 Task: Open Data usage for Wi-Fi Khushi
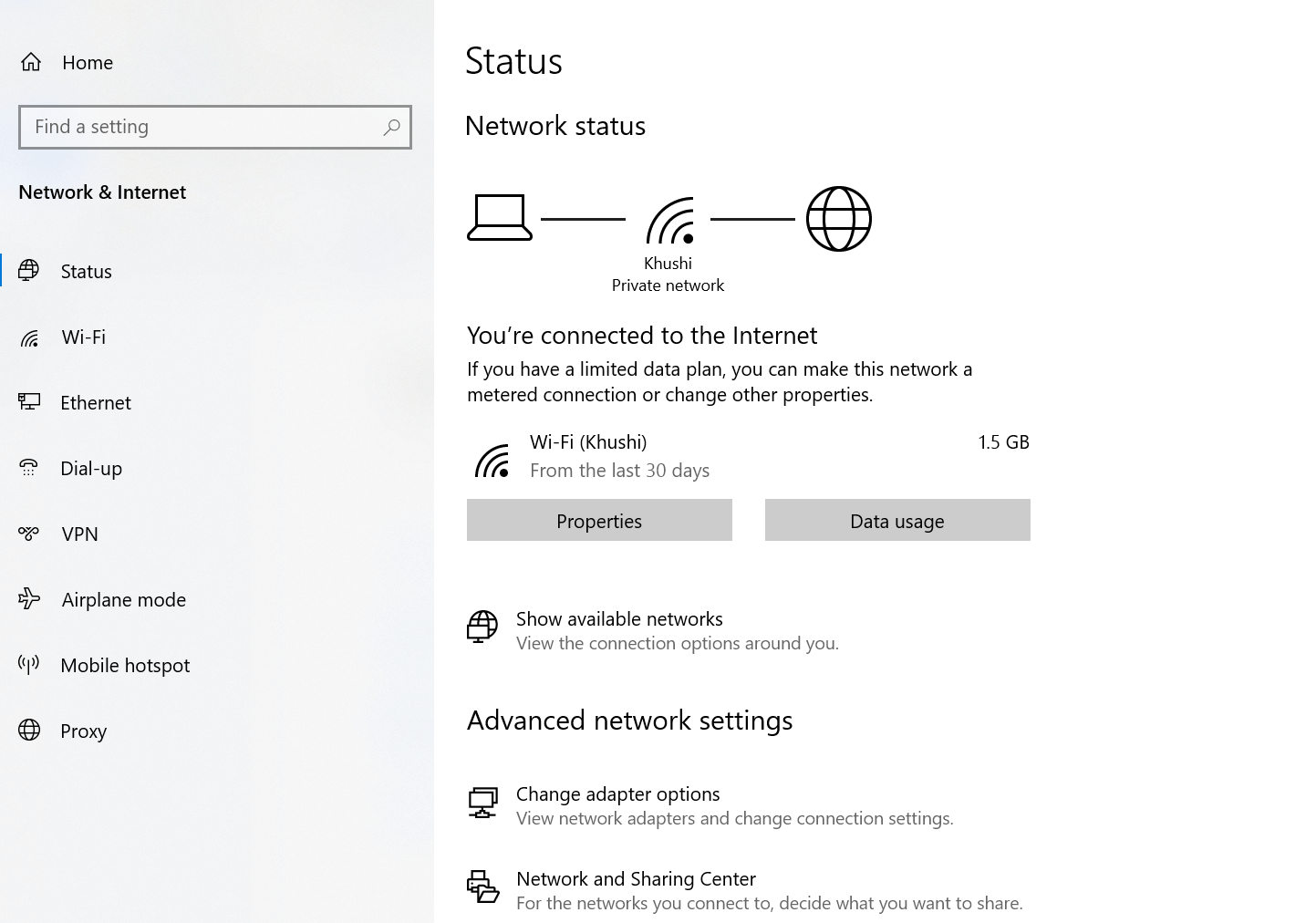click(x=896, y=520)
